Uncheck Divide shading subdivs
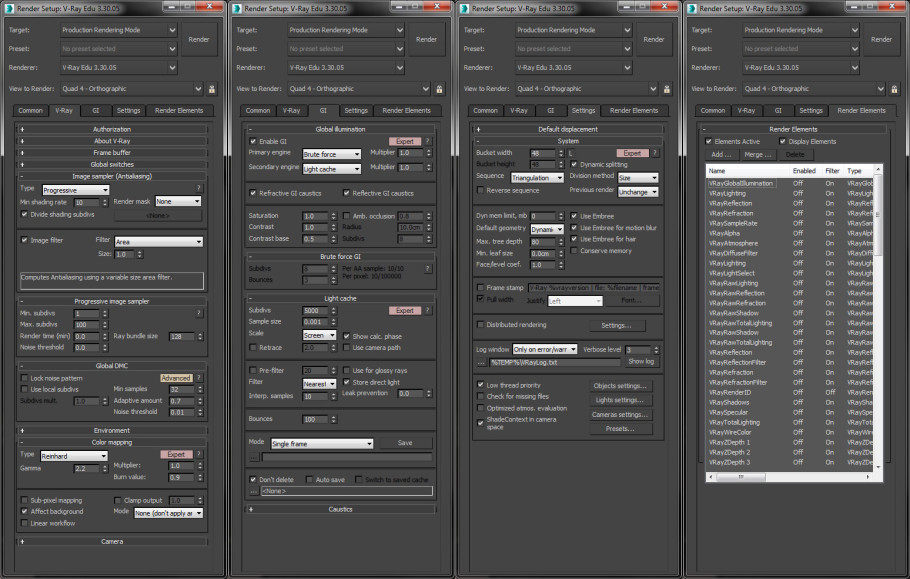910x579 pixels. (24, 214)
